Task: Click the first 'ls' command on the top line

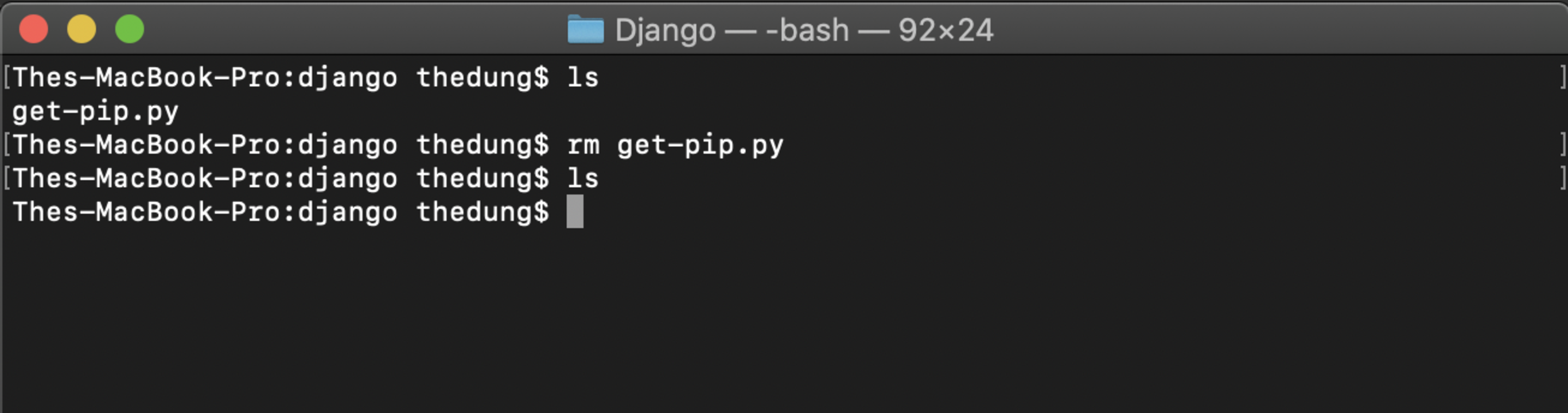Action: pyautogui.click(x=583, y=78)
